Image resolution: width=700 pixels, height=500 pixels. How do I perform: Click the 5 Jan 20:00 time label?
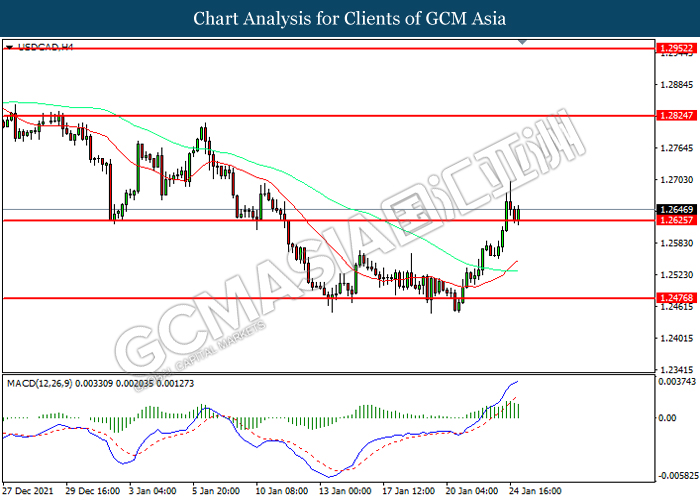point(216,491)
